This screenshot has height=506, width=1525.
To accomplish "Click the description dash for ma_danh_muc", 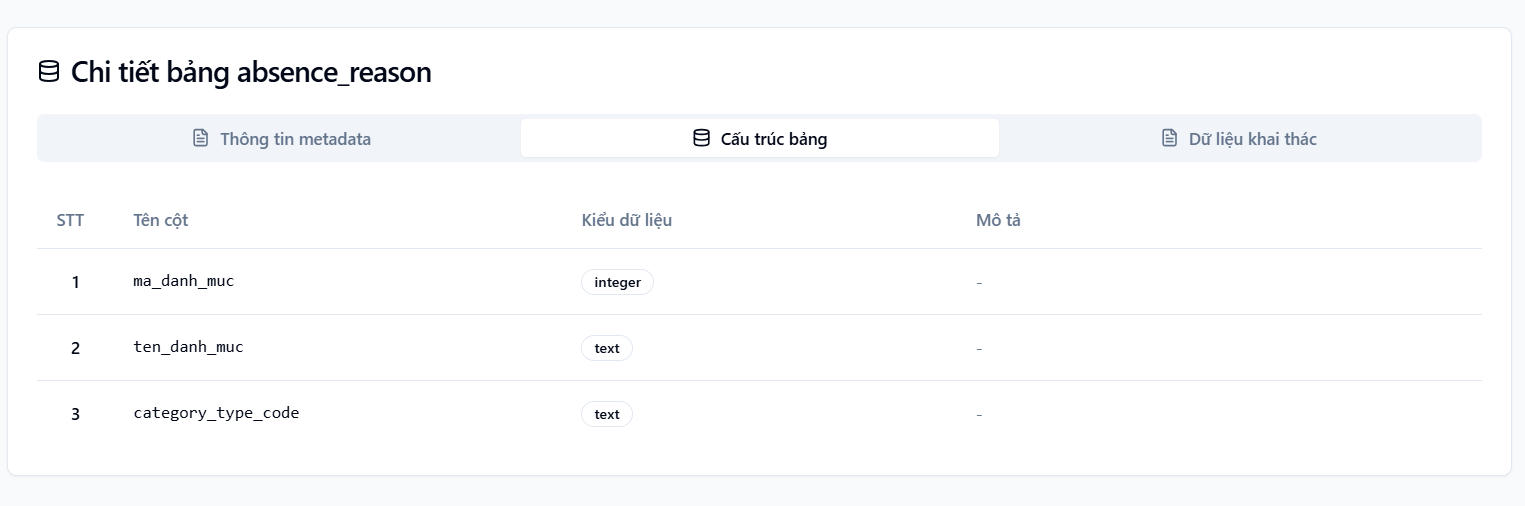I will pyautogui.click(x=979, y=282).
